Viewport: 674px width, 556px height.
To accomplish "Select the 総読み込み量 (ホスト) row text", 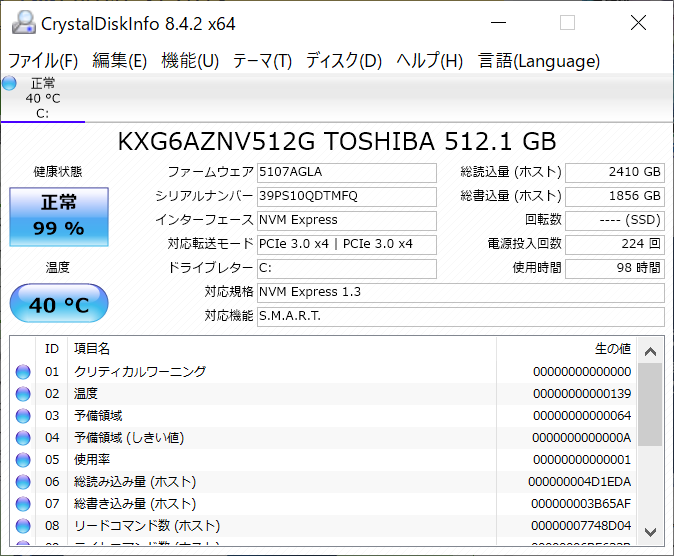I will pyautogui.click(x=135, y=482).
